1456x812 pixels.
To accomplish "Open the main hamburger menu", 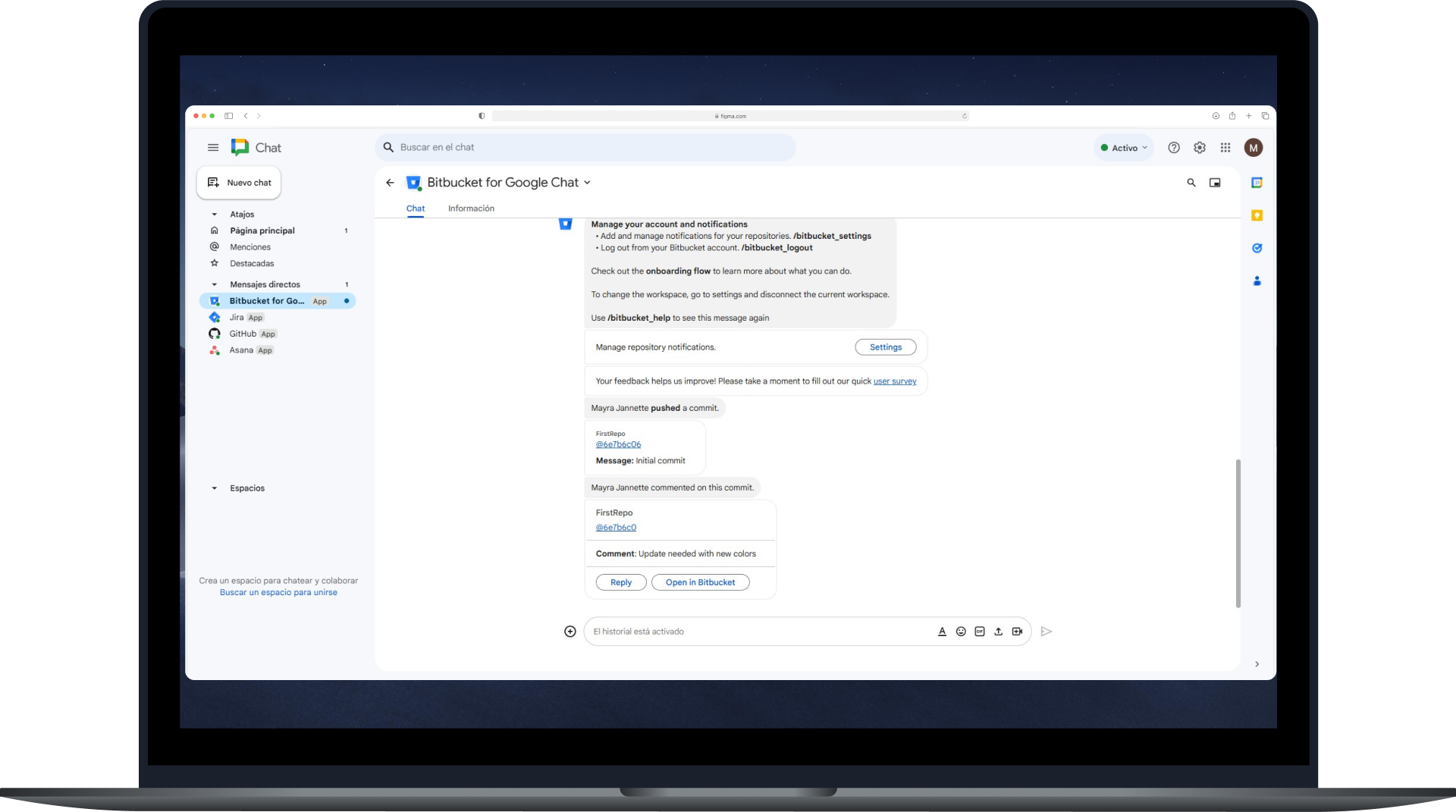I will [213, 148].
